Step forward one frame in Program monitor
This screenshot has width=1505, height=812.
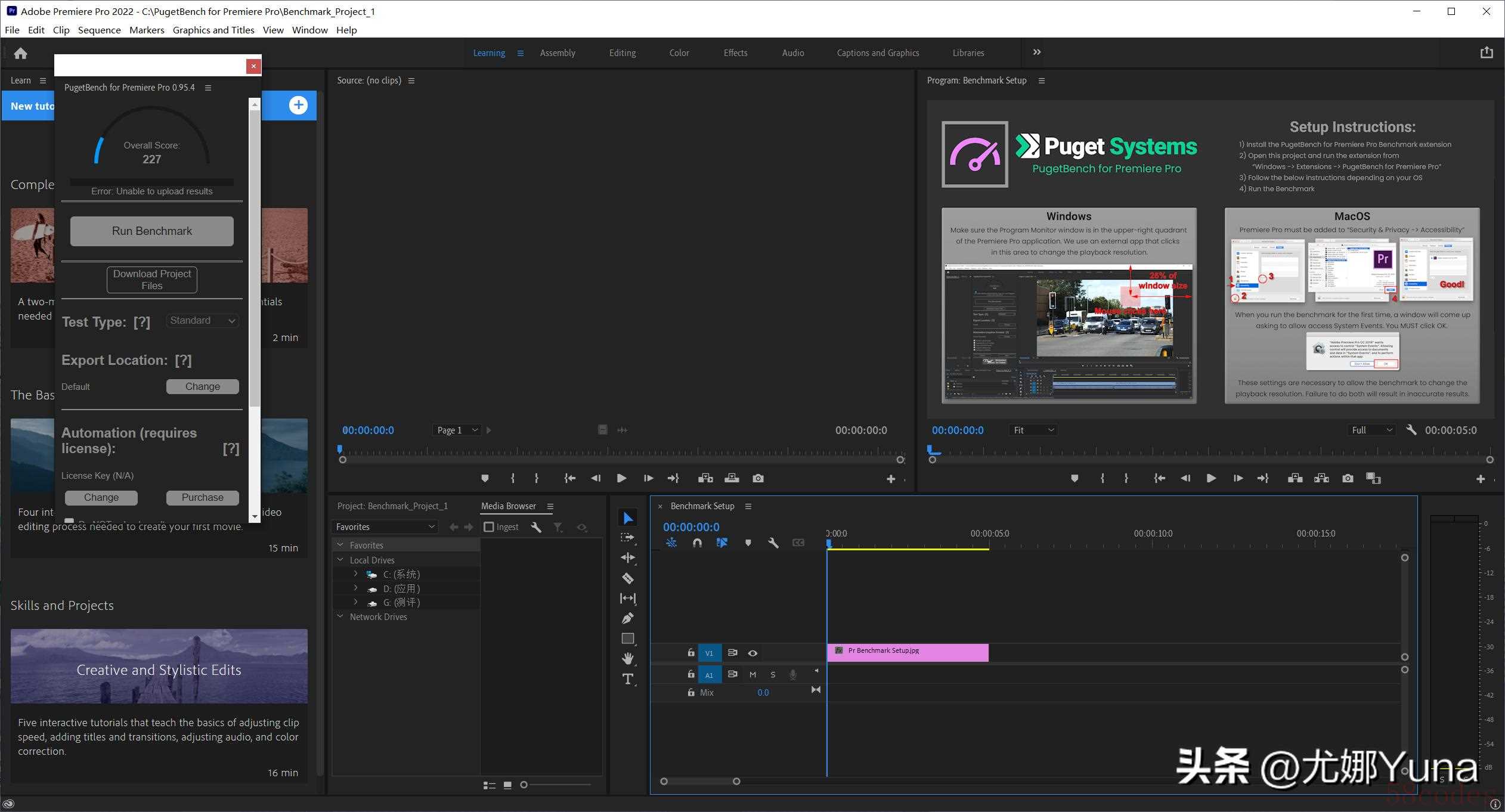pos(1238,478)
